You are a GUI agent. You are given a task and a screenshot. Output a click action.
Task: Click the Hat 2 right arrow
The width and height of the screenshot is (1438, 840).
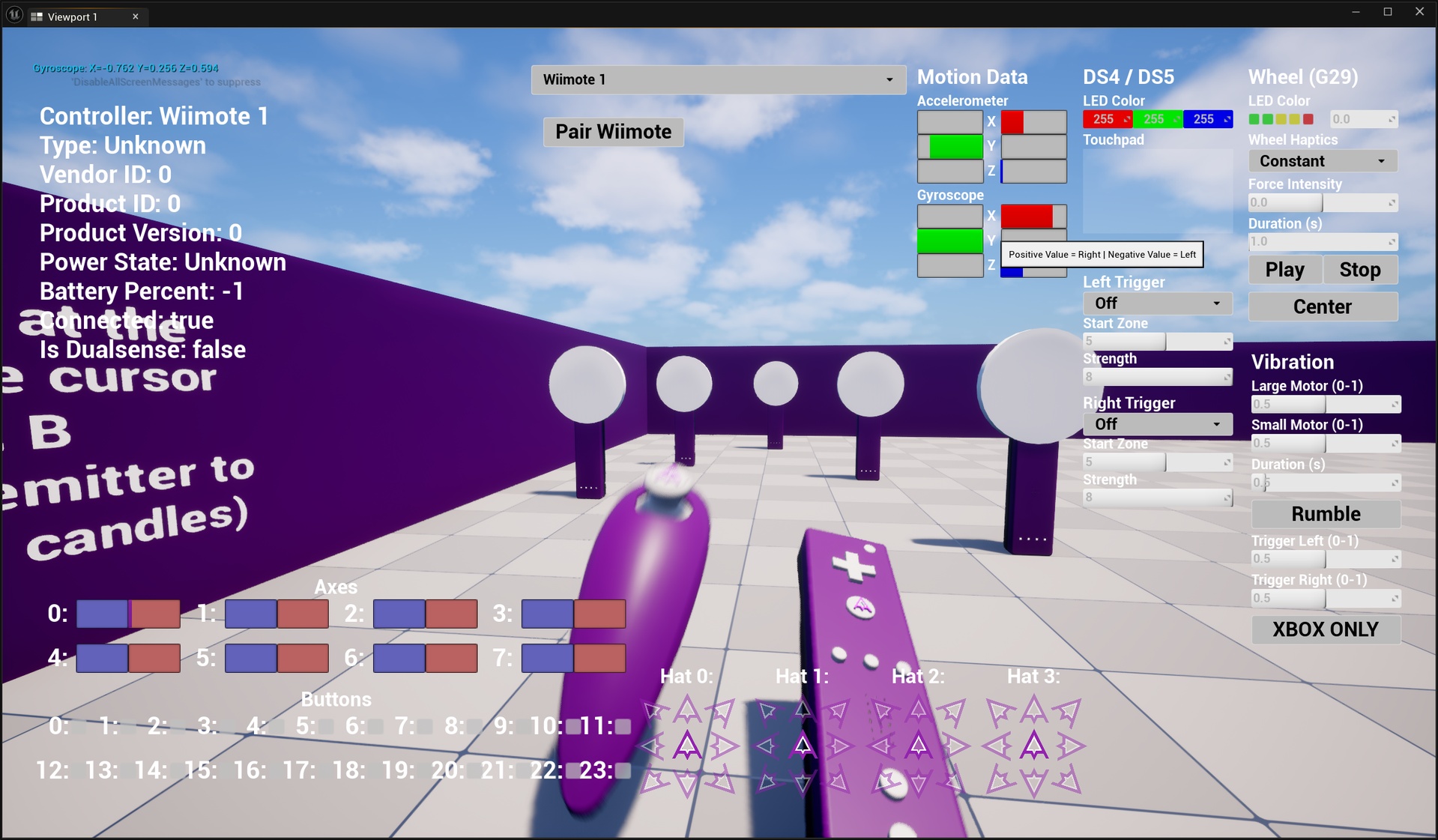tap(955, 746)
